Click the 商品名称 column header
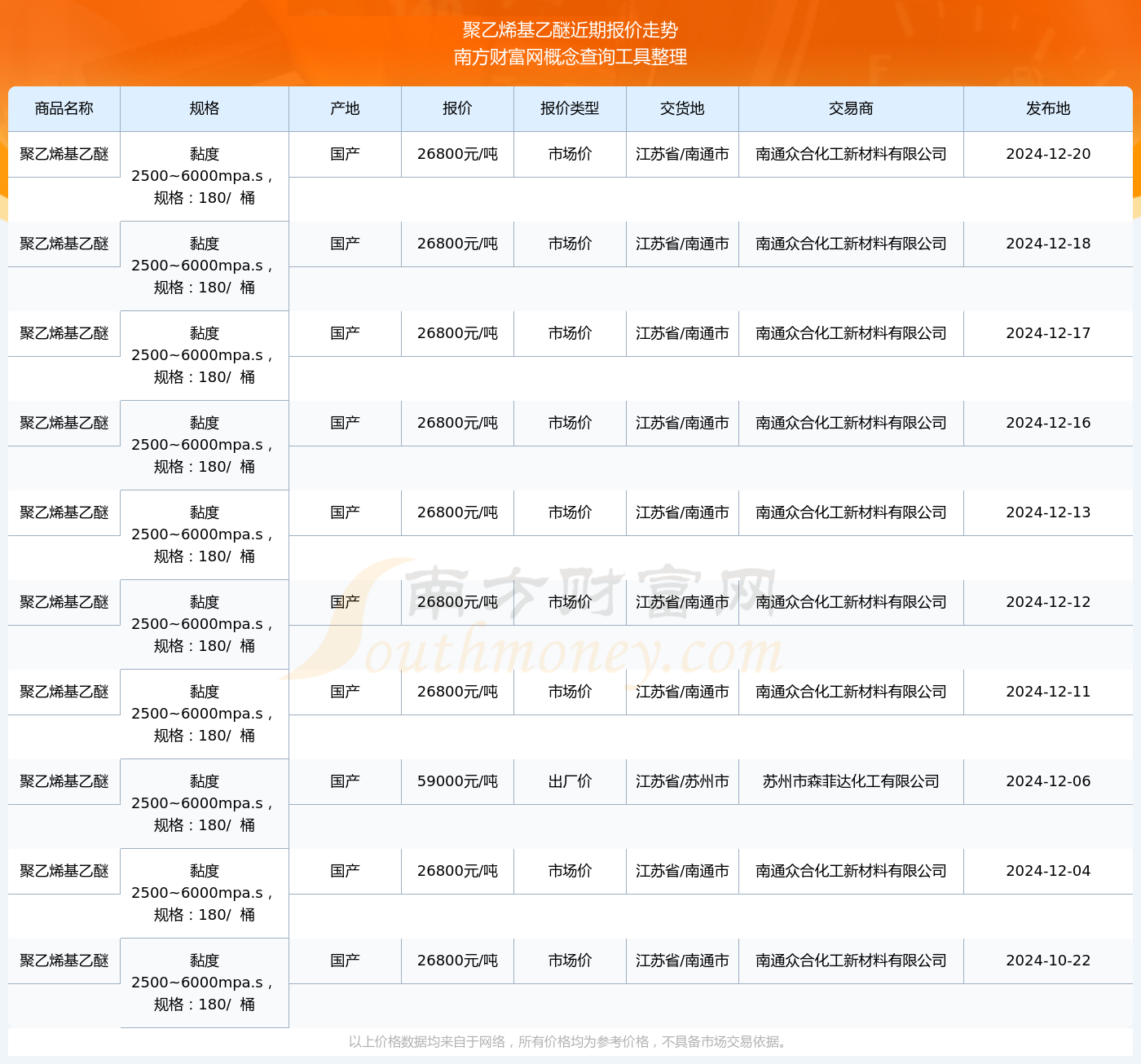 click(64, 108)
